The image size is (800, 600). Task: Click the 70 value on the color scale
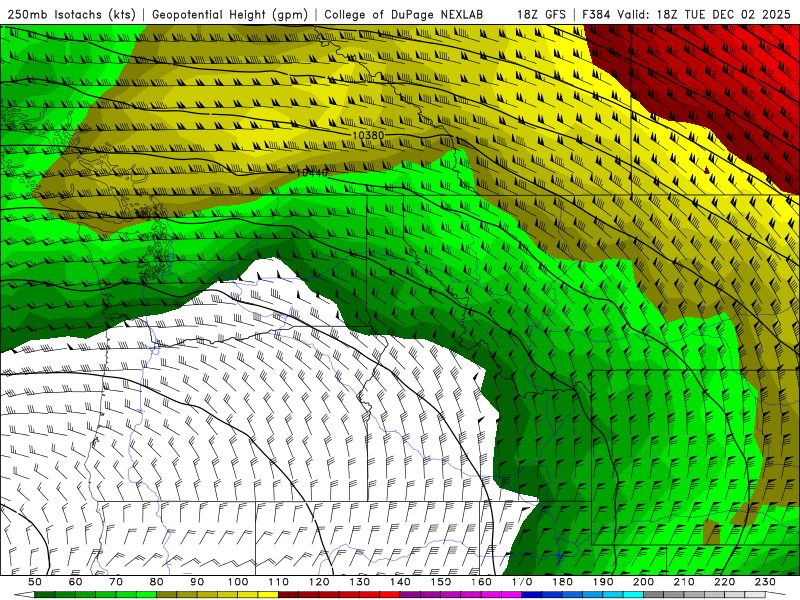[x=116, y=582]
